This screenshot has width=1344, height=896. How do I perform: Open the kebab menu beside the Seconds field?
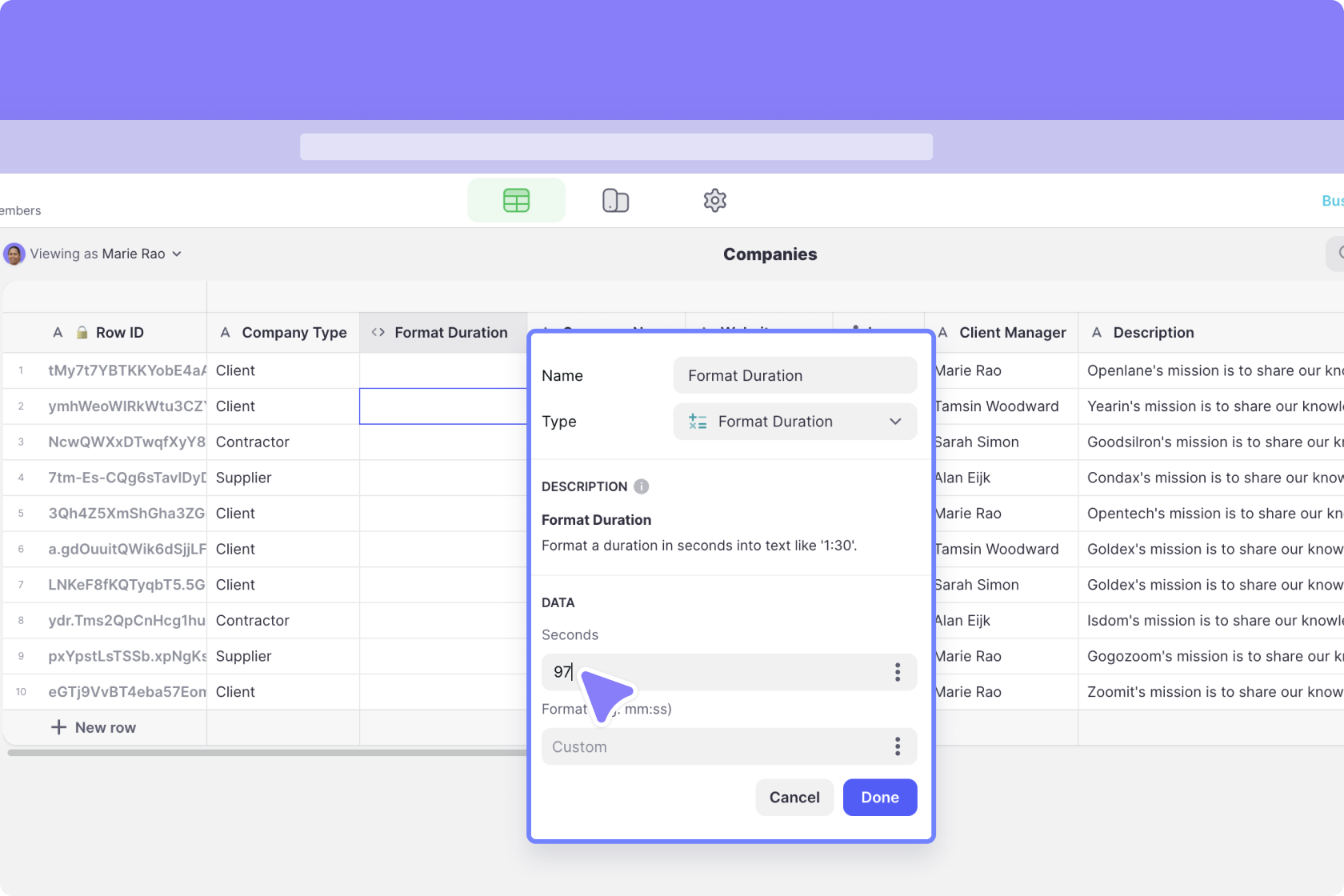point(898,672)
